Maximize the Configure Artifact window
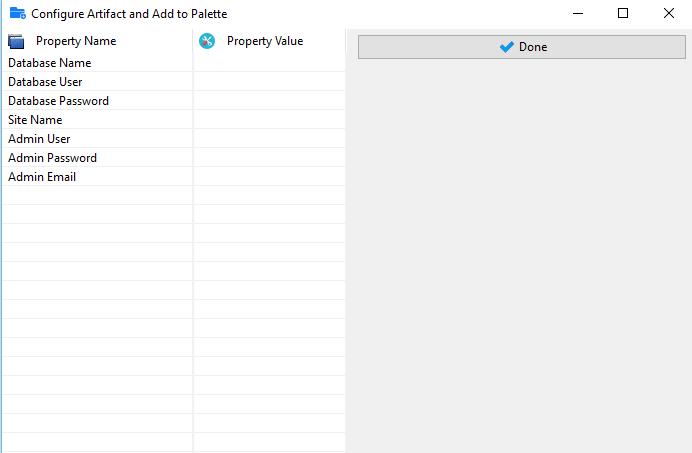Image resolution: width=692 pixels, height=453 pixels. tap(623, 14)
